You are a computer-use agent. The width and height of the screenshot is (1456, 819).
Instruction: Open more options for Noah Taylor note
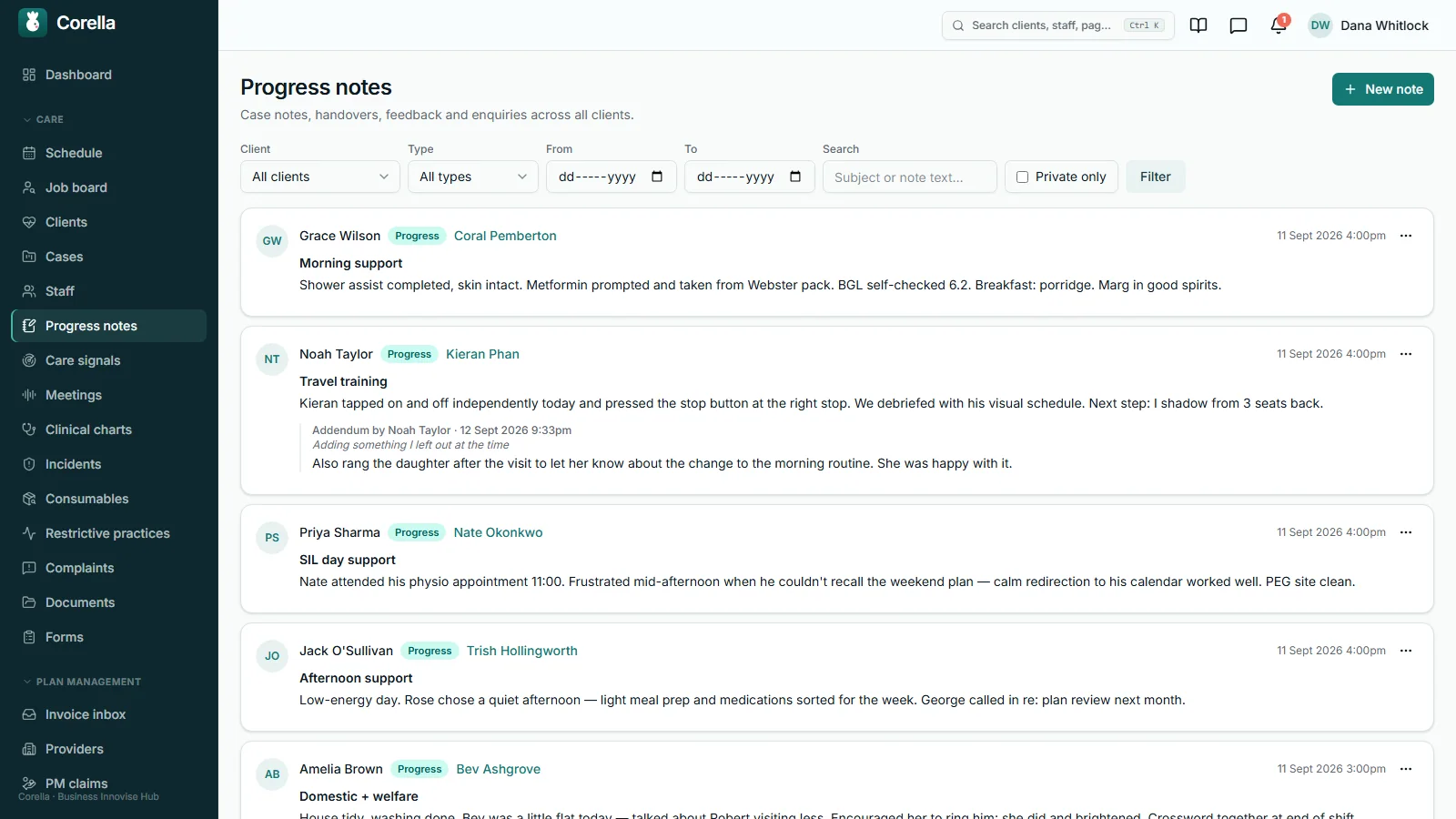point(1406,354)
